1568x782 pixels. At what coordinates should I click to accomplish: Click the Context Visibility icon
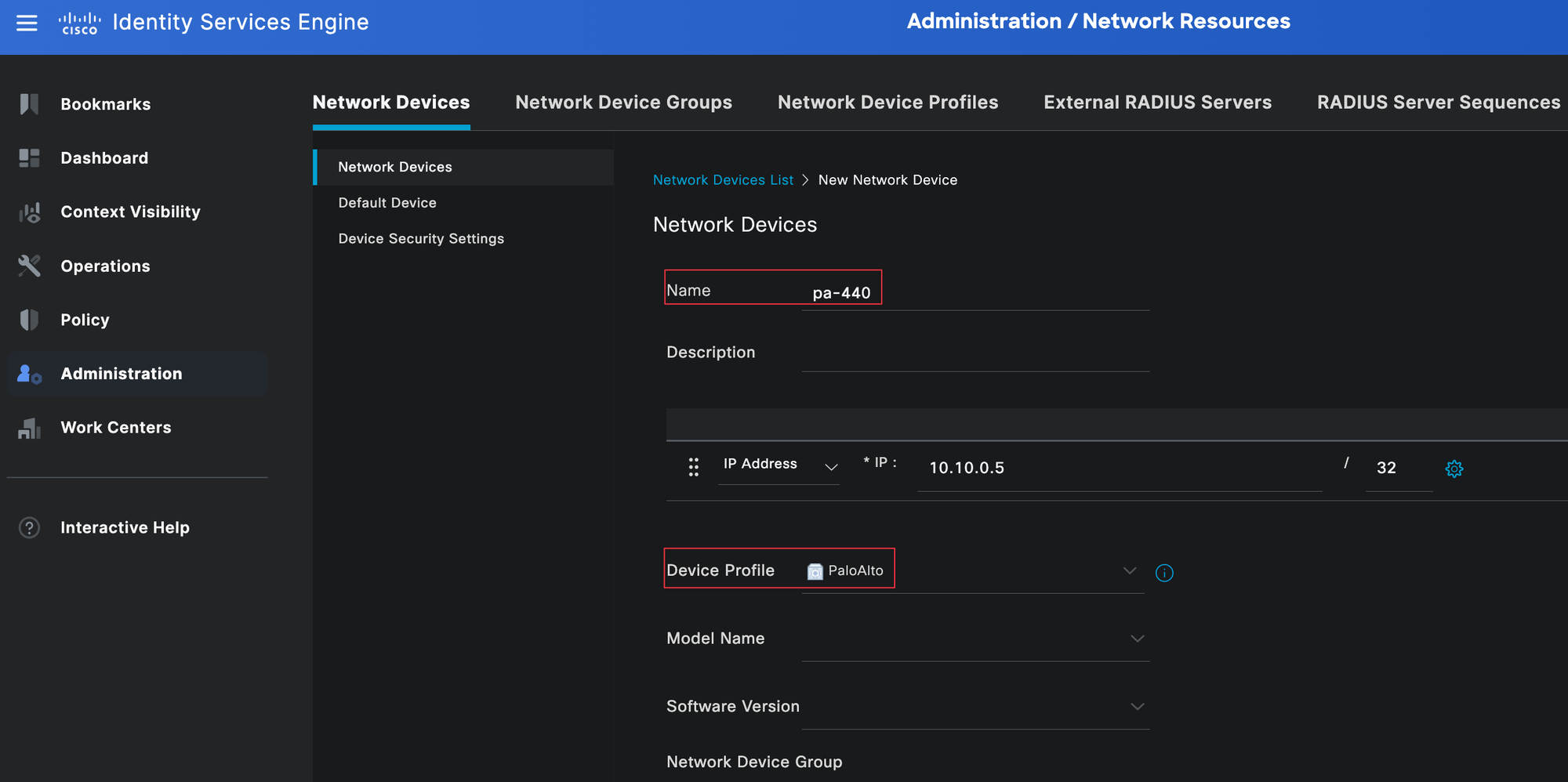point(29,212)
